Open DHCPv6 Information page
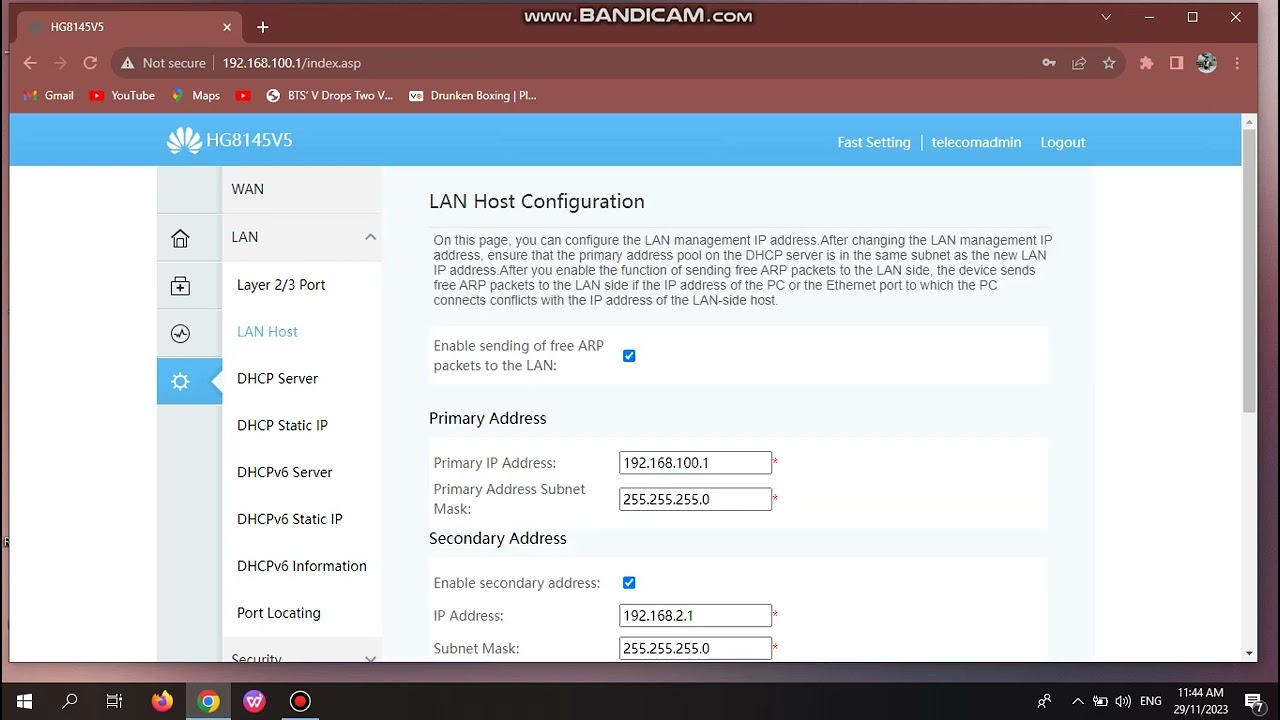This screenshot has height=720, width=1280. coord(301,567)
